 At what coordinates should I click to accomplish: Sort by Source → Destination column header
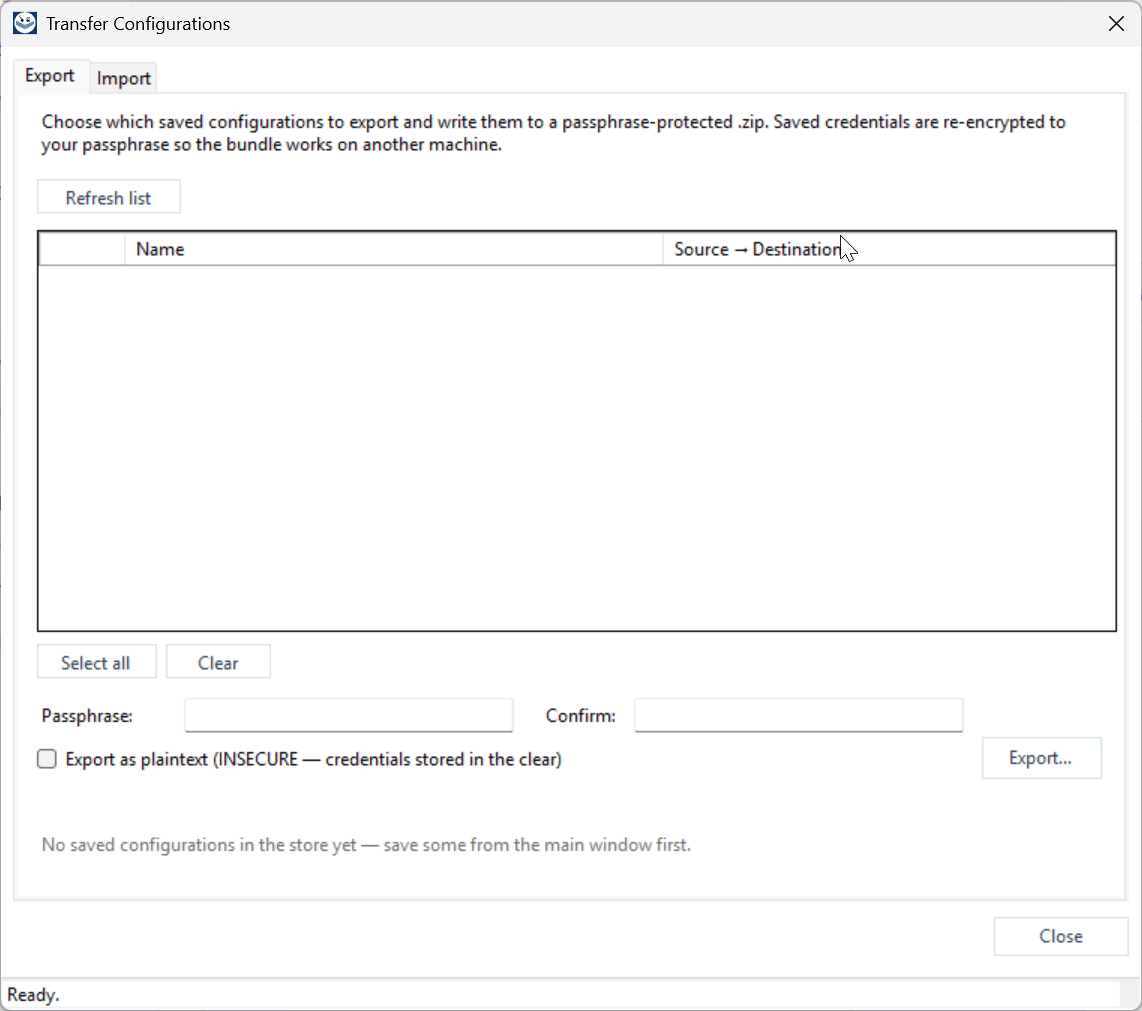889,249
